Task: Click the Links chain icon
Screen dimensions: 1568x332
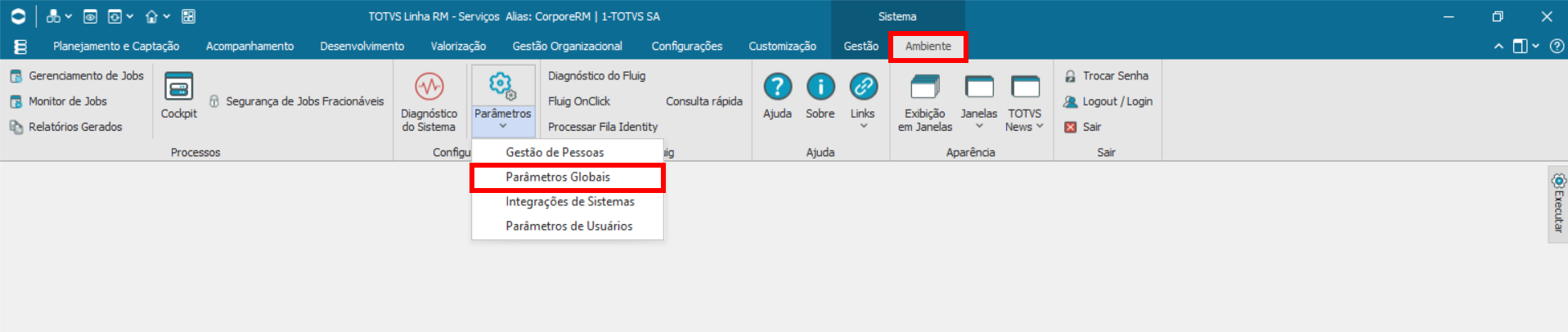Action: pos(863,87)
